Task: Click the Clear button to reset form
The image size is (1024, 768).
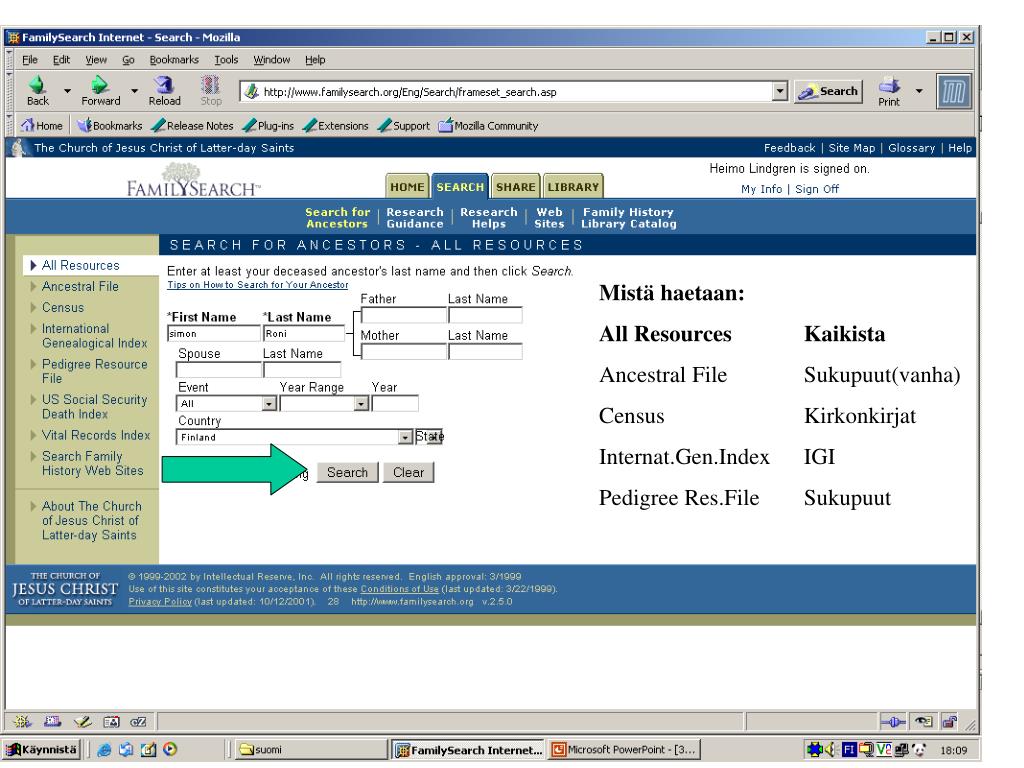Action: pyautogui.click(x=408, y=472)
